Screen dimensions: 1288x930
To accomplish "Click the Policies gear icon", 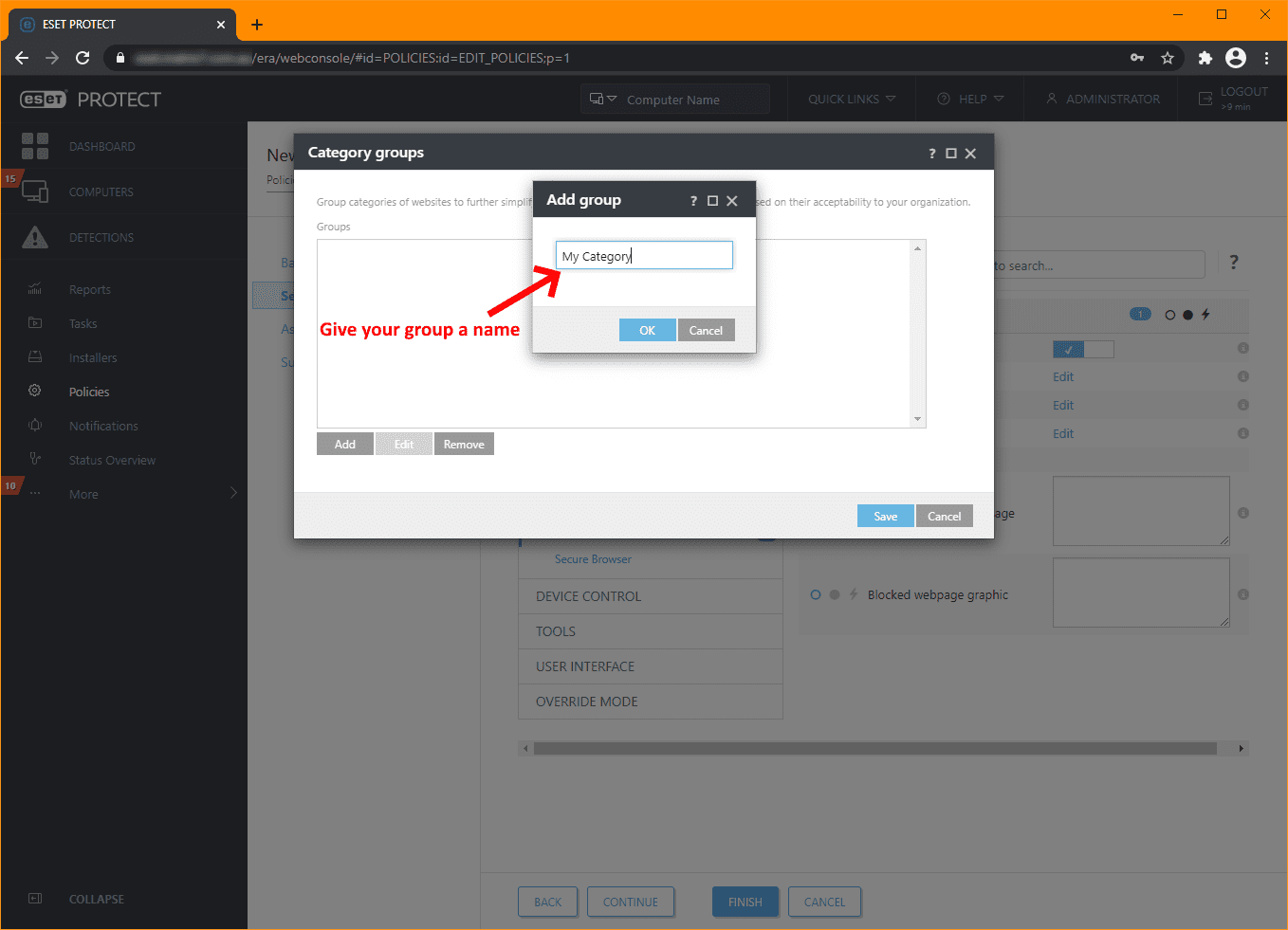I will coord(35,391).
